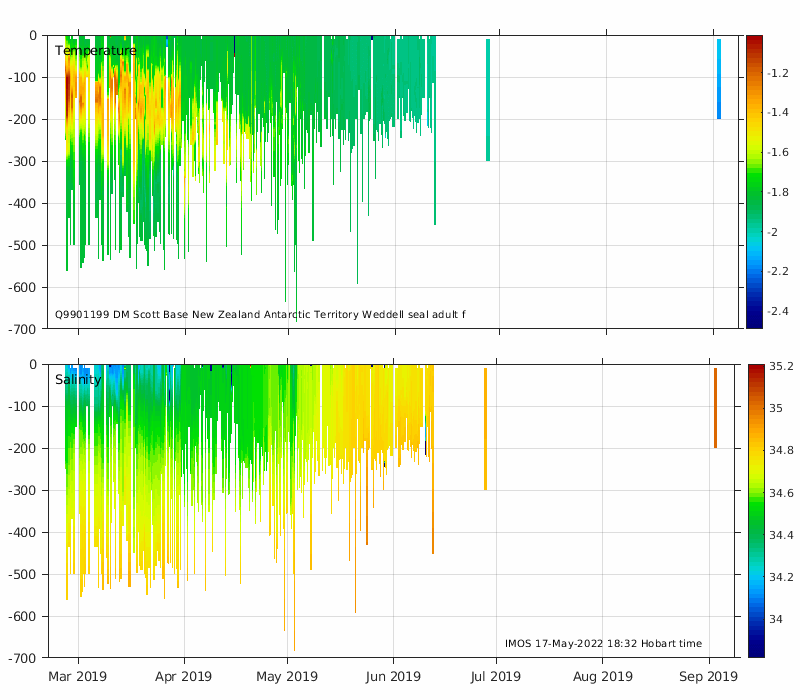Viewport: 800px width, 700px height.
Task: Click the 34 tick on salinity colorbar
Action: coord(775,619)
